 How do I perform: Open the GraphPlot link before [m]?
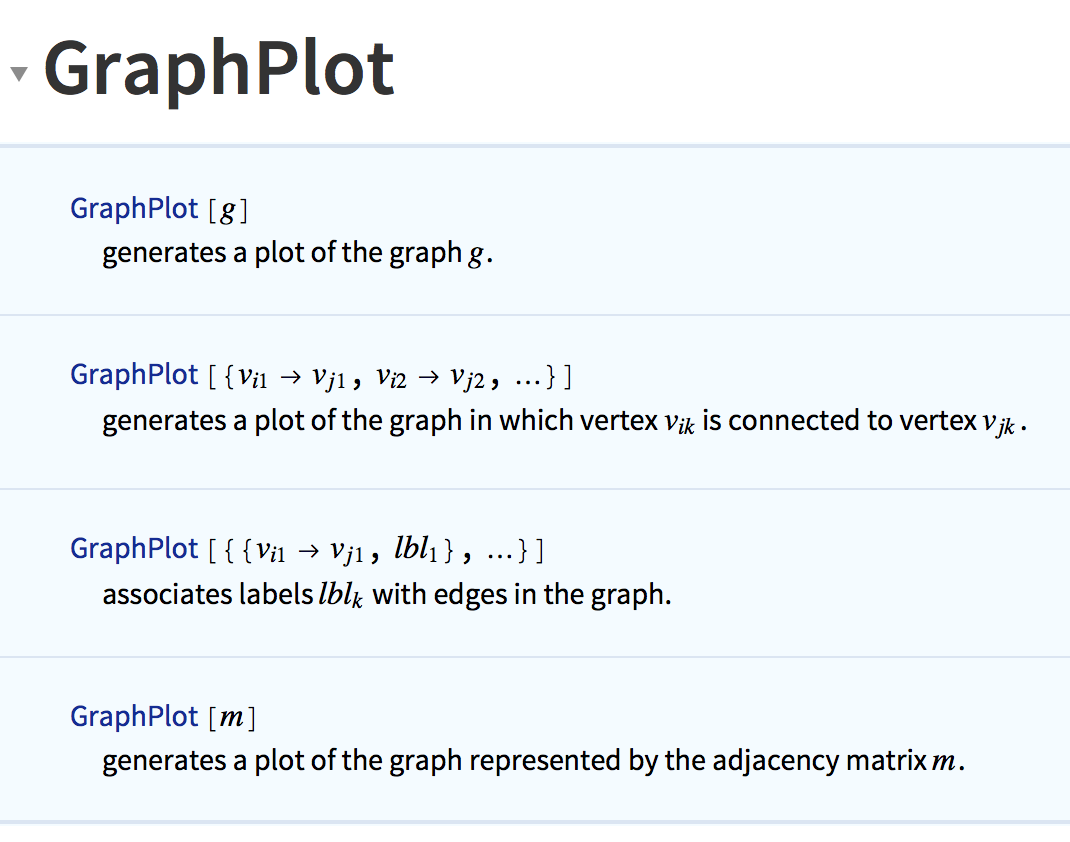pos(134,716)
